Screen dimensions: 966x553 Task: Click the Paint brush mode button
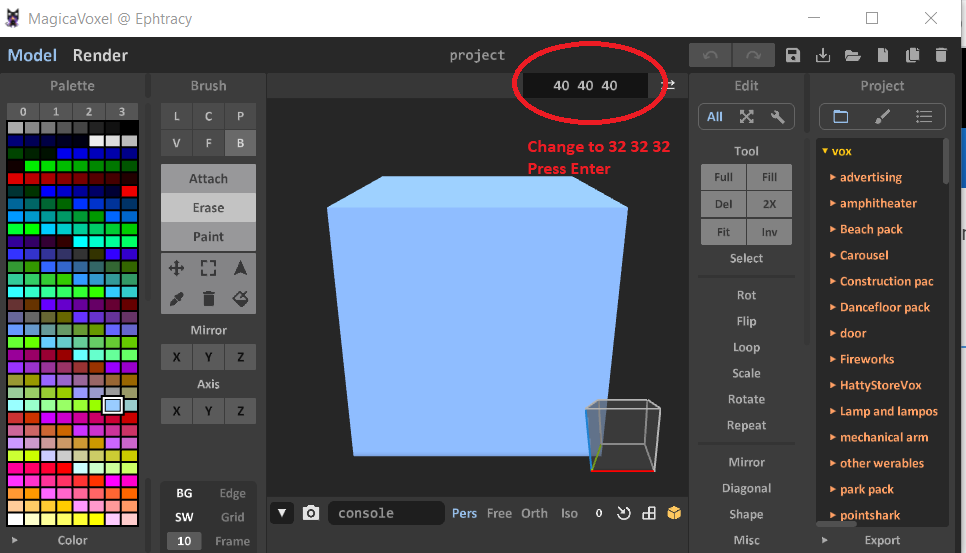[208, 237]
